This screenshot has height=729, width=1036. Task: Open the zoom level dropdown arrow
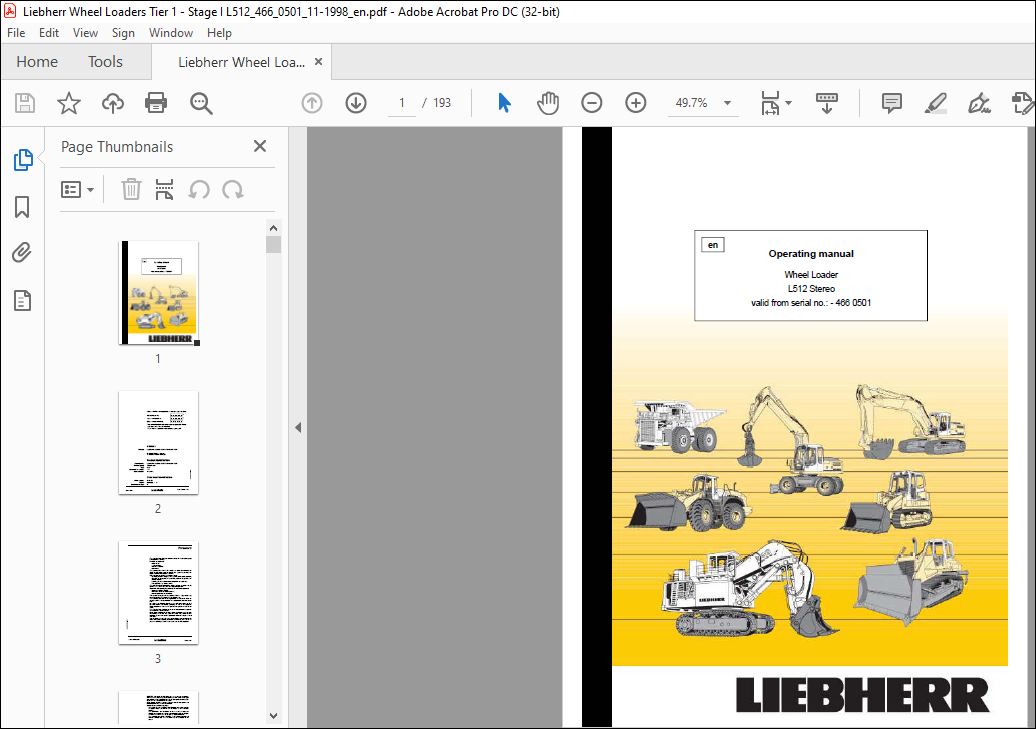point(727,103)
